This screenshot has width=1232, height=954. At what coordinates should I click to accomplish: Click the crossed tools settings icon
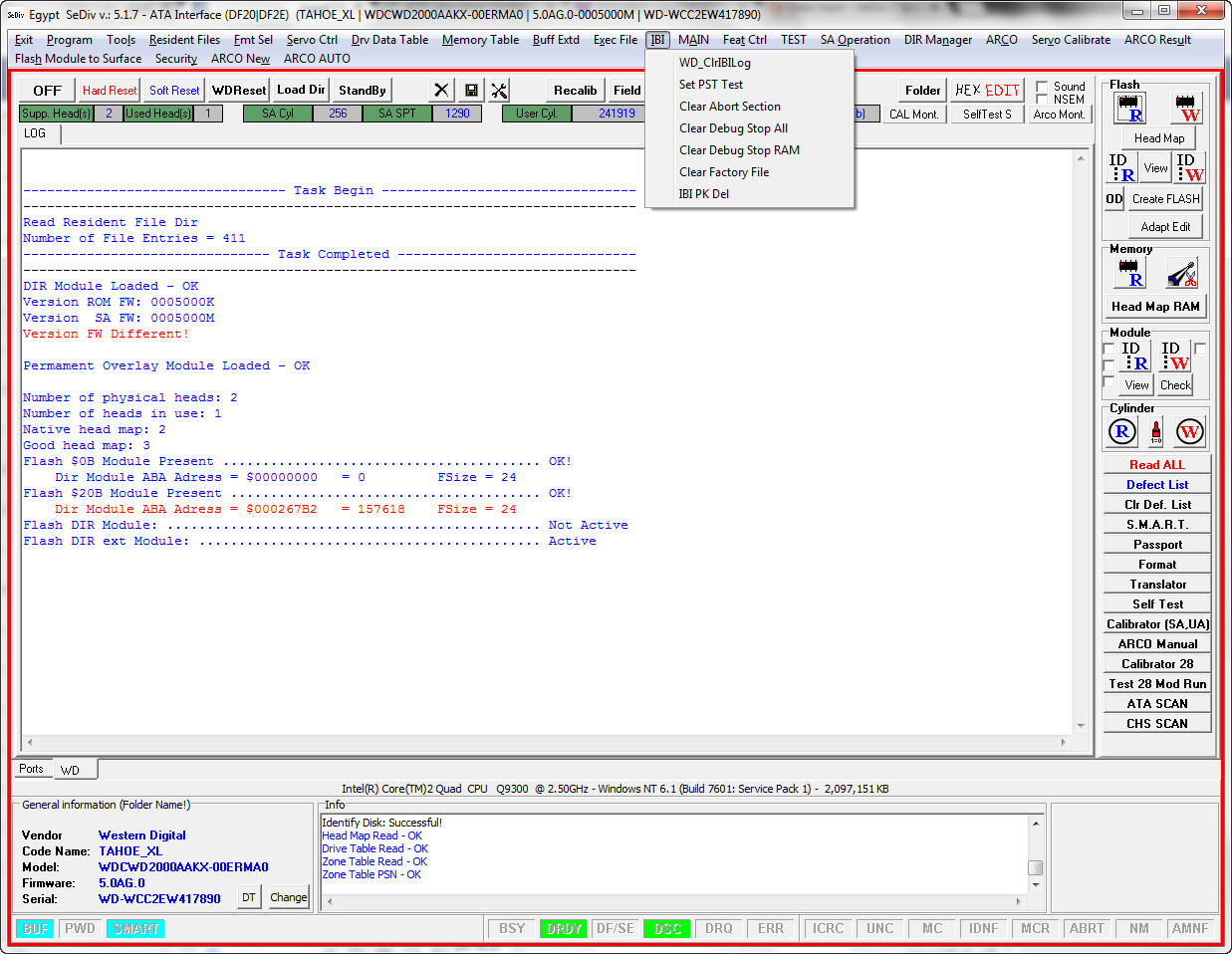[499, 90]
